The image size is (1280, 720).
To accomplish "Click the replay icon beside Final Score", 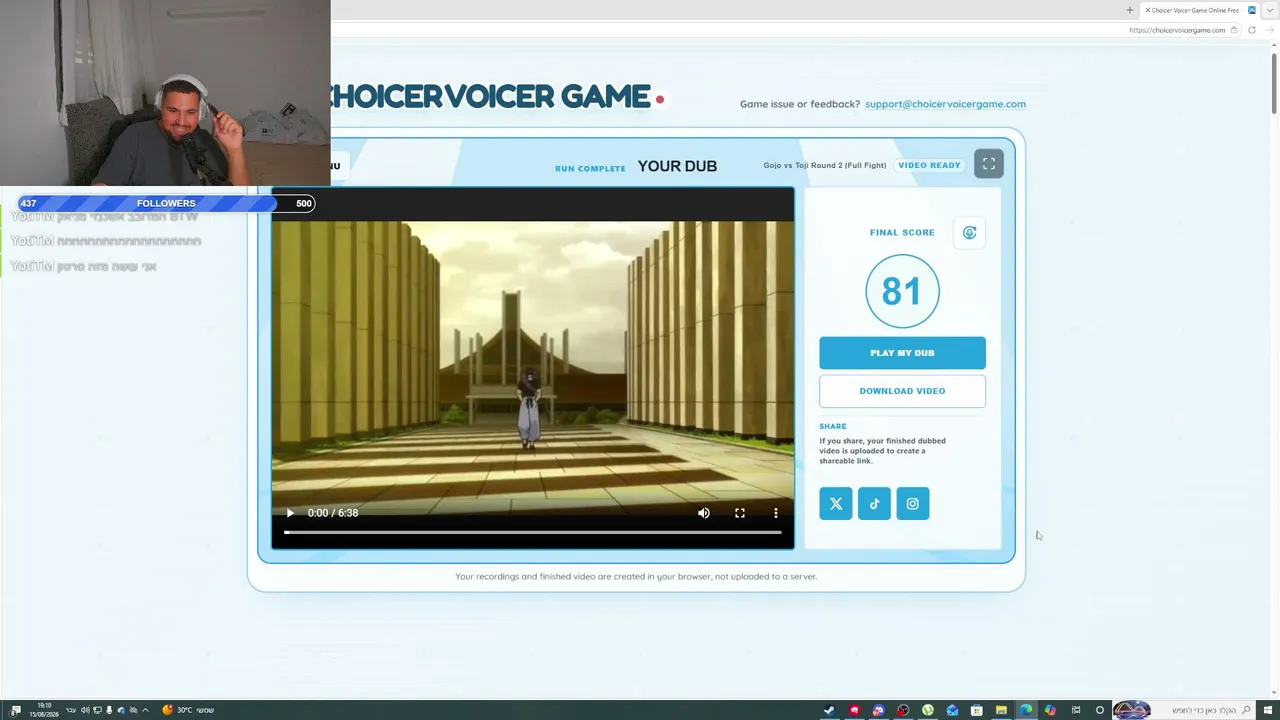I will click(x=969, y=233).
